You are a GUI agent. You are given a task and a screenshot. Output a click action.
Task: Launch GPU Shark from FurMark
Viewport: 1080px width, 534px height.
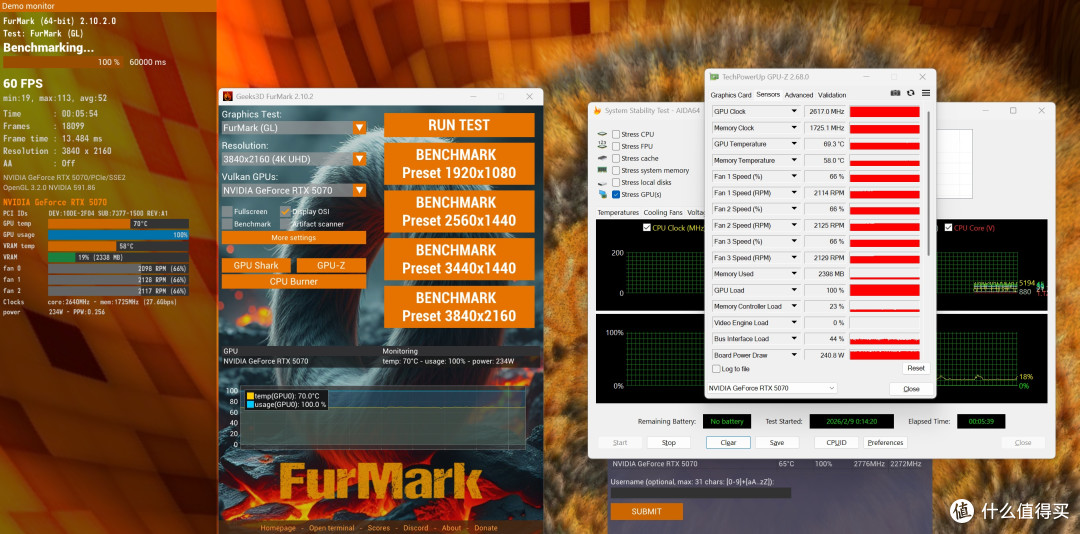(x=256, y=265)
